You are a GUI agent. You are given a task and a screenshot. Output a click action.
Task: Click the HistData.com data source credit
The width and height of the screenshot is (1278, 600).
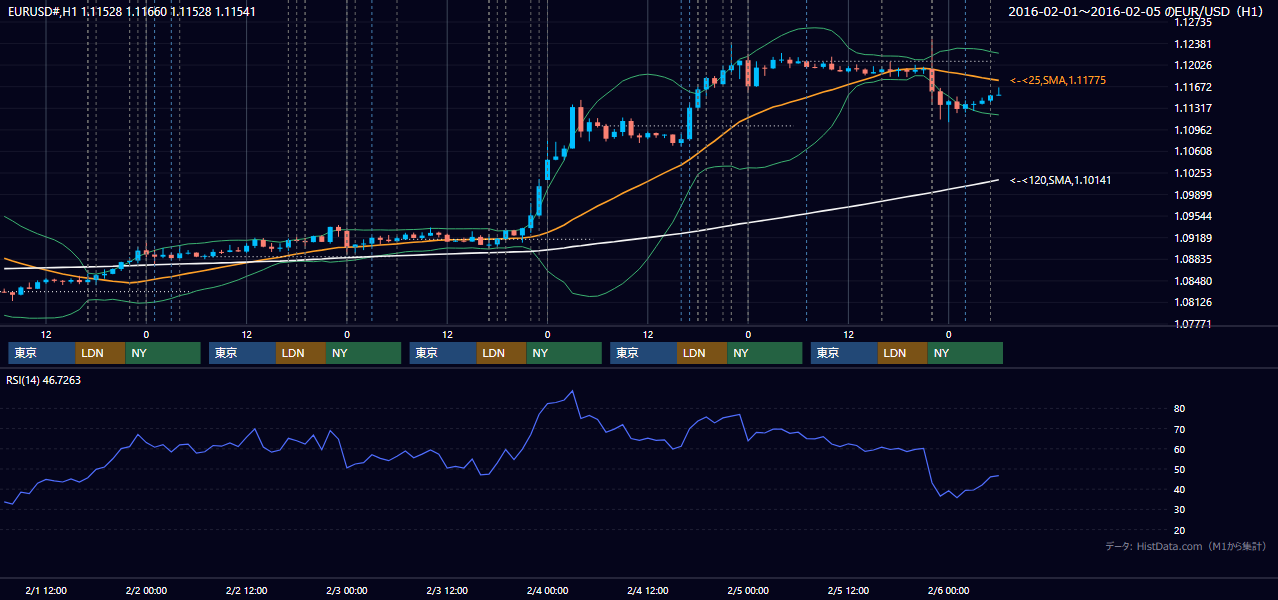click(1186, 546)
